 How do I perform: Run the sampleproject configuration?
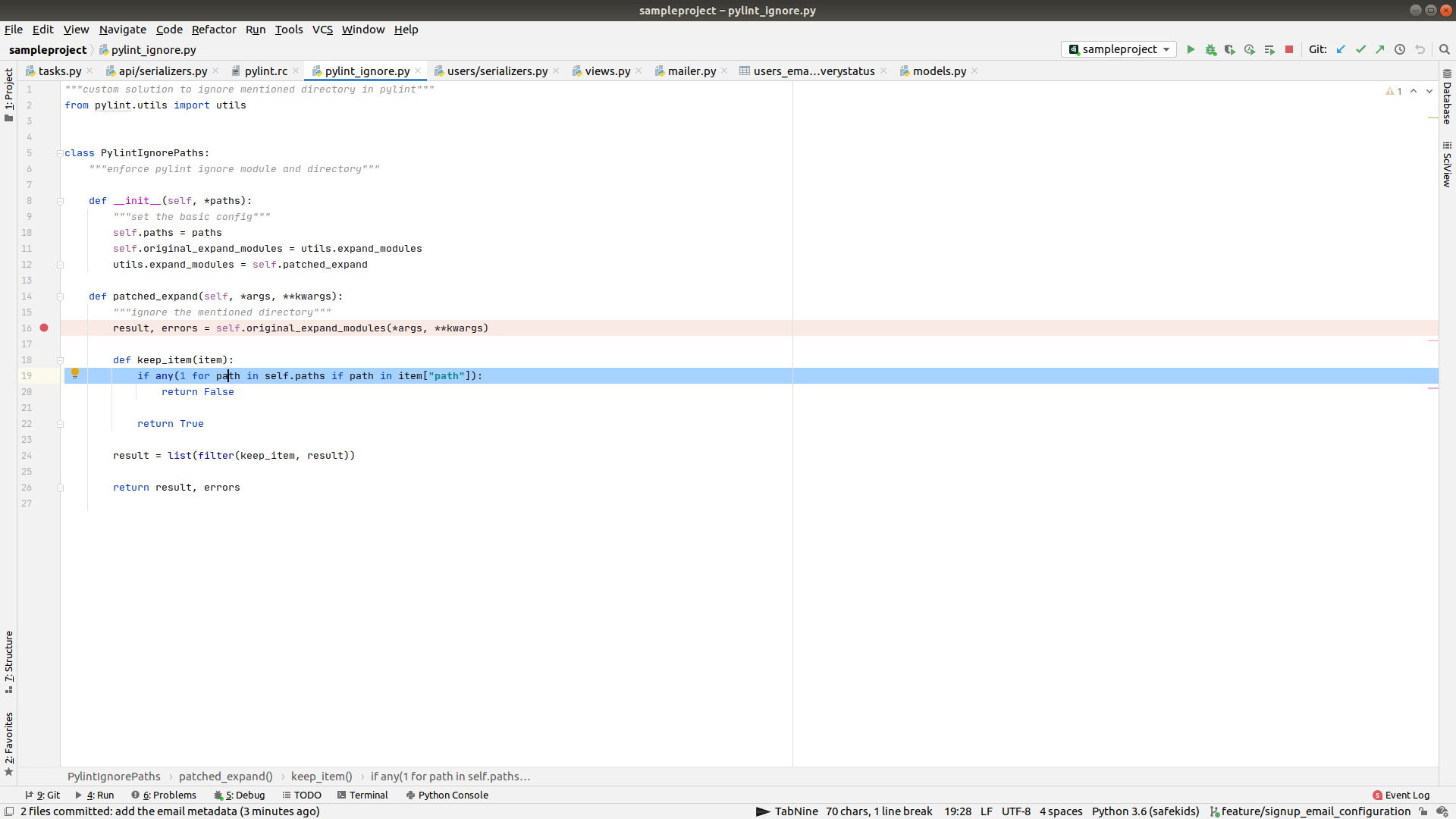[x=1191, y=49]
